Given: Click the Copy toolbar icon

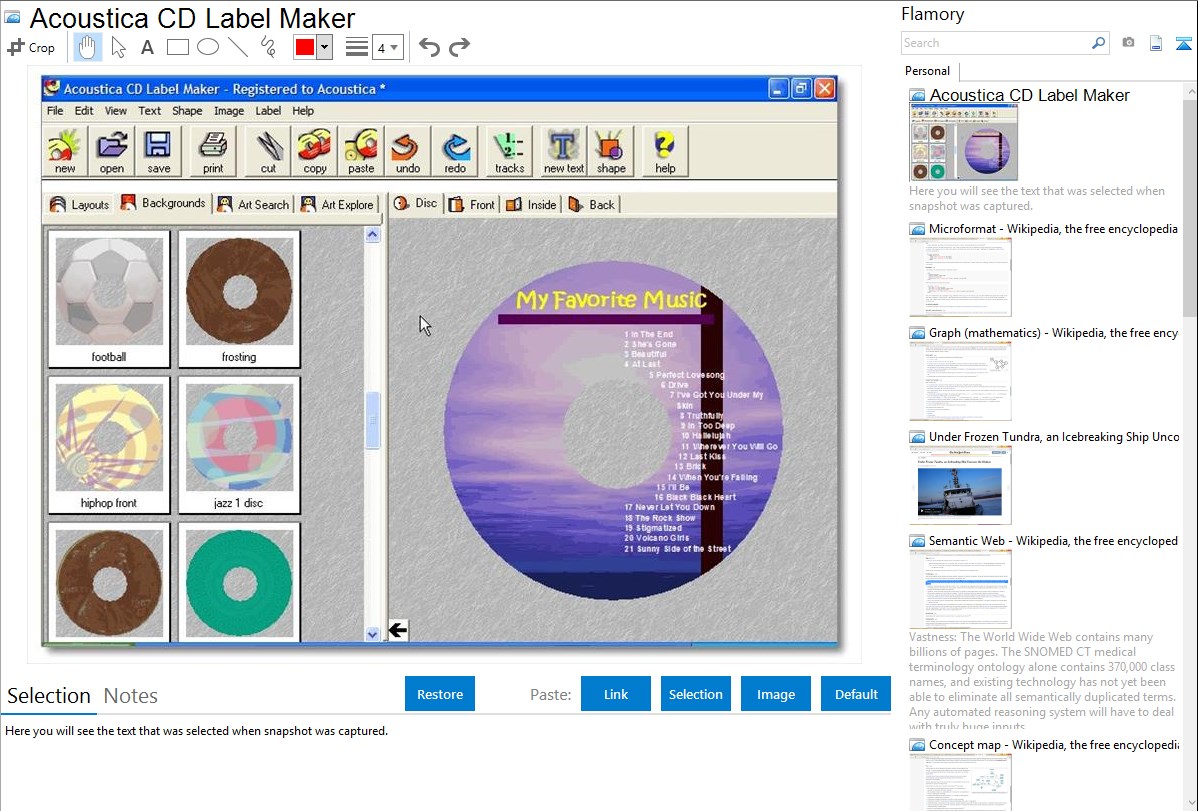Looking at the screenshot, I should [x=315, y=151].
